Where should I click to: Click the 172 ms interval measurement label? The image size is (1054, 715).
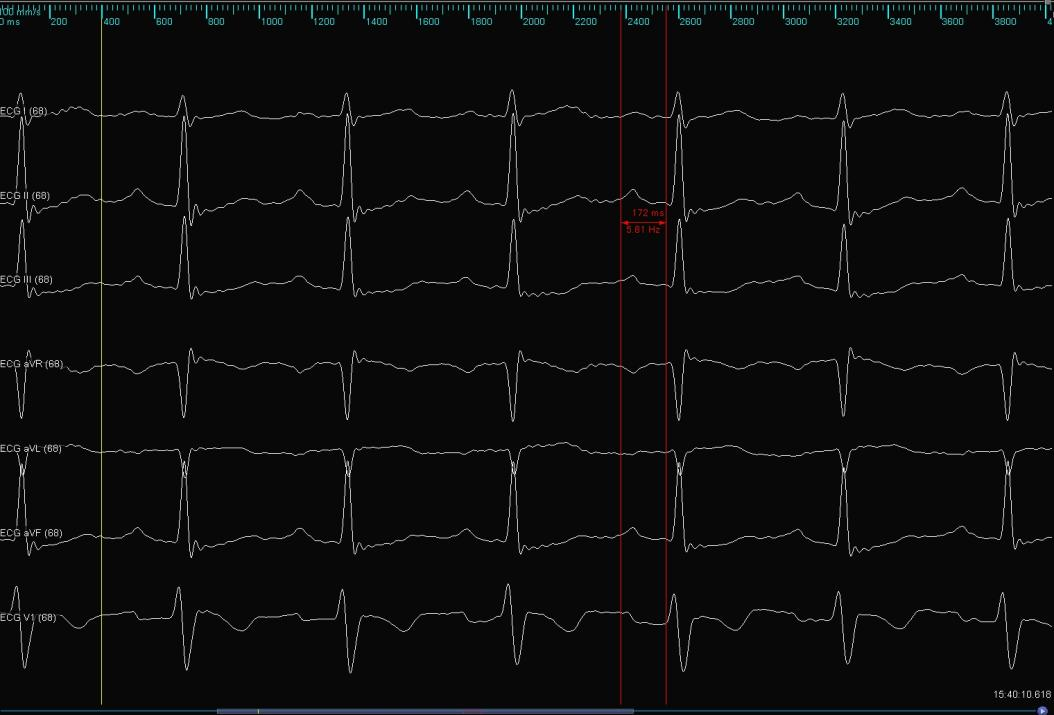click(648, 213)
